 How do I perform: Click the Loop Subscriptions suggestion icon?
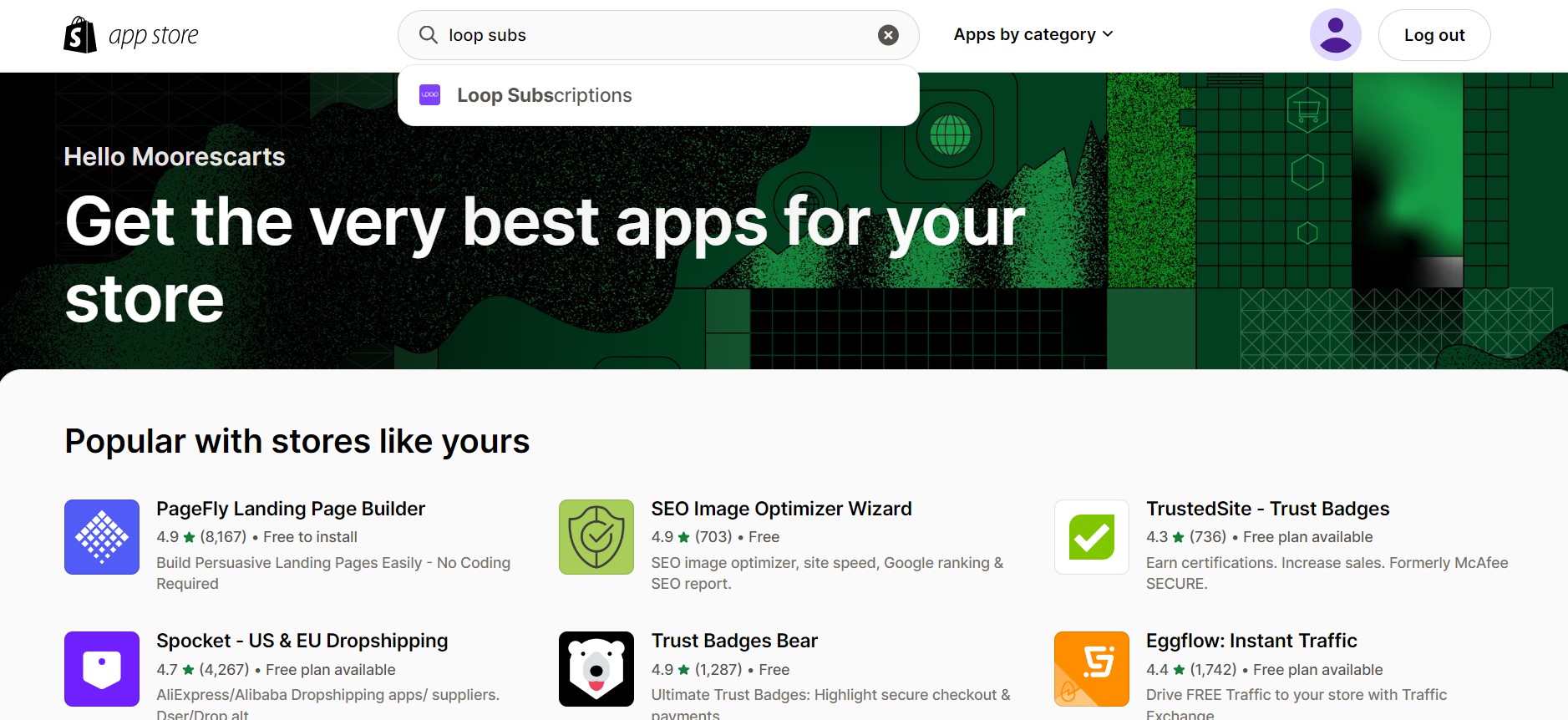[x=429, y=95]
